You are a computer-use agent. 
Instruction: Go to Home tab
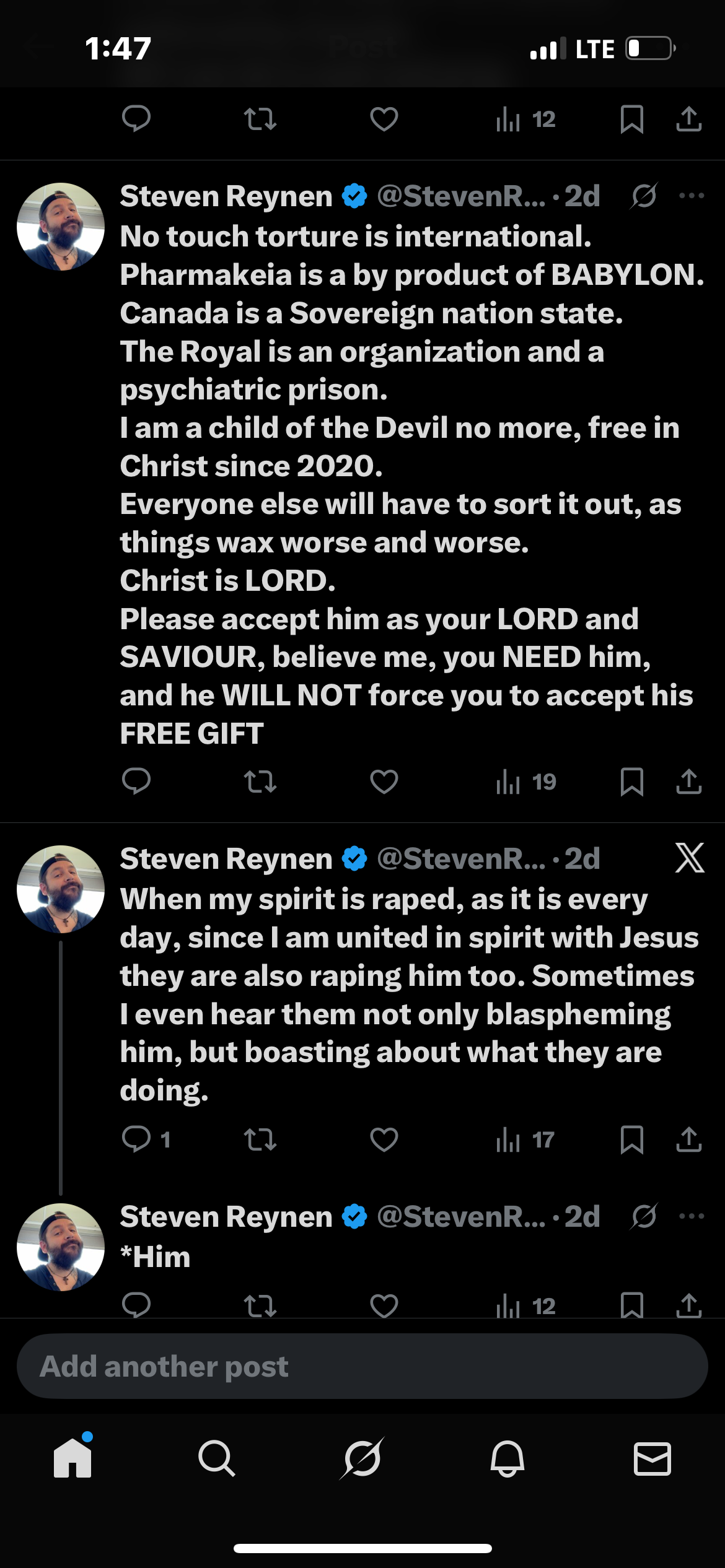pos(72,1458)
